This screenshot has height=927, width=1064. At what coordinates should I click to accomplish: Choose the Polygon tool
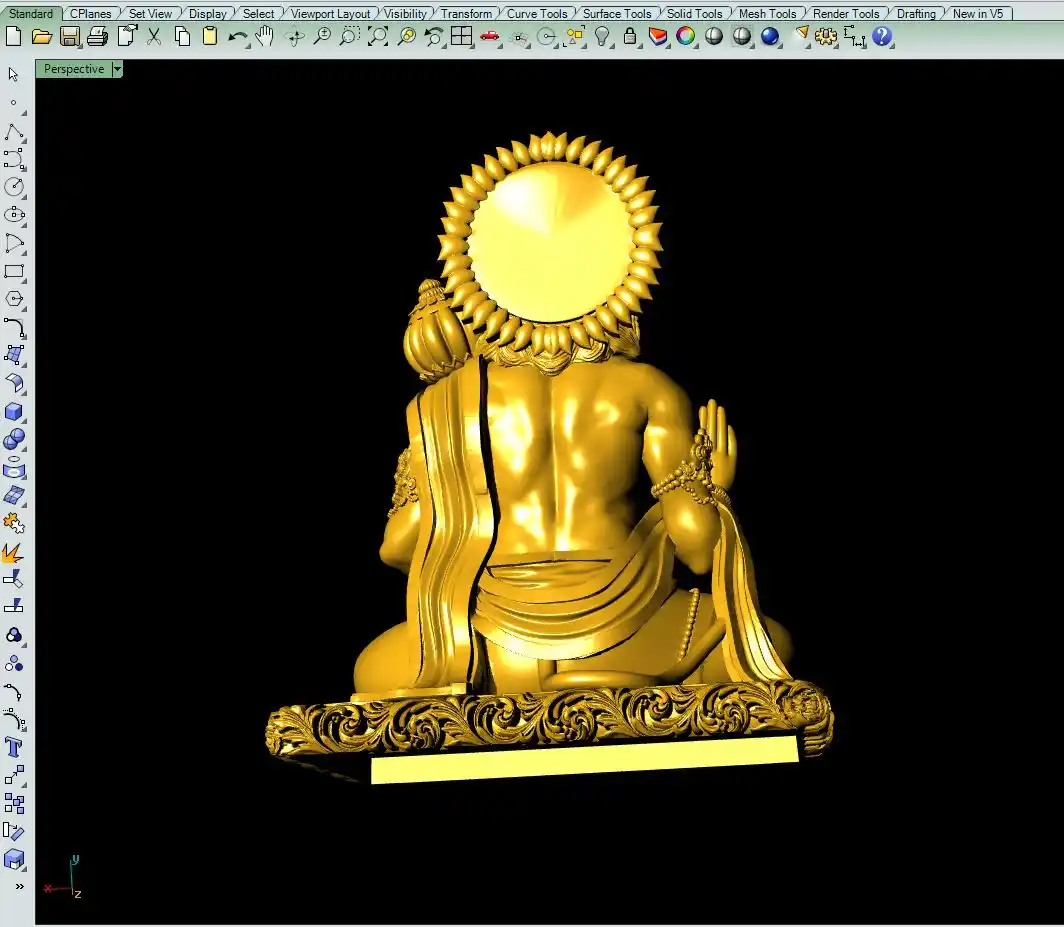[x=14, y=299]
